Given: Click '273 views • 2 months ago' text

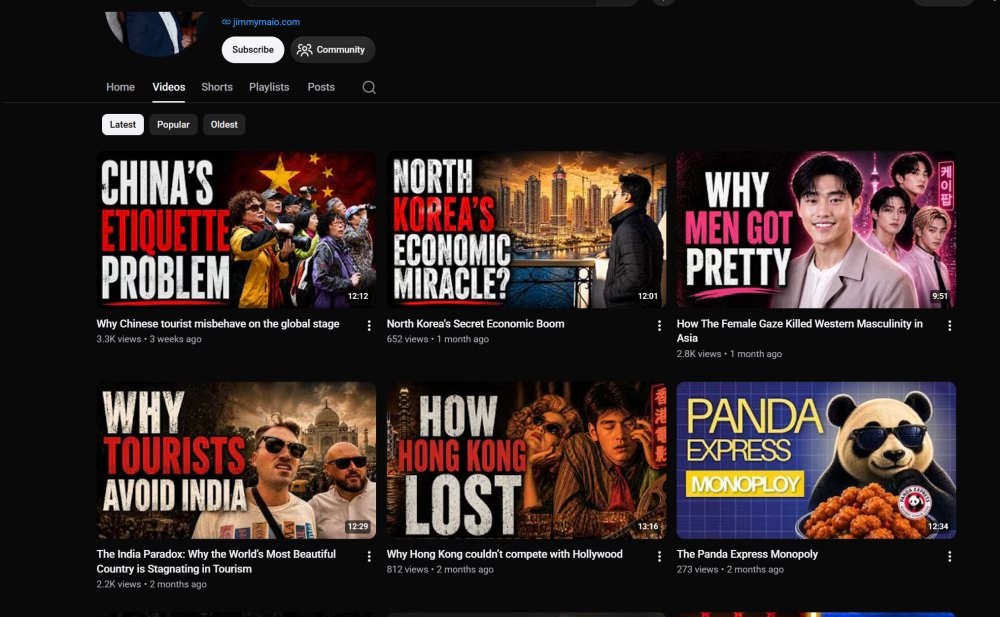Looking at the screenshot, I should click(730, 569).
